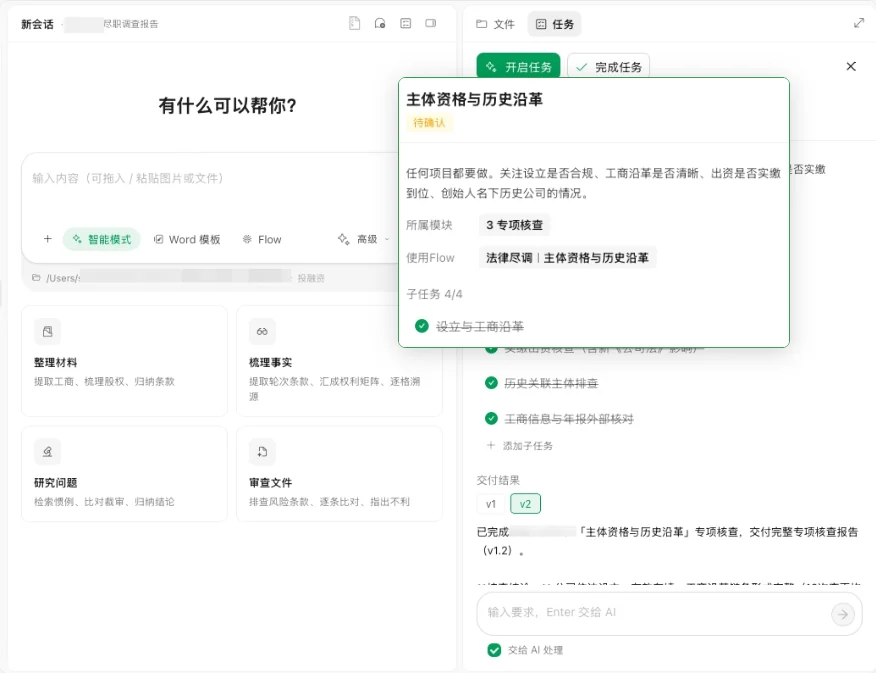Click the 开启任务 button
This screenshot has width=876, height=673.
pyautogui.click(x=518, y=67)
